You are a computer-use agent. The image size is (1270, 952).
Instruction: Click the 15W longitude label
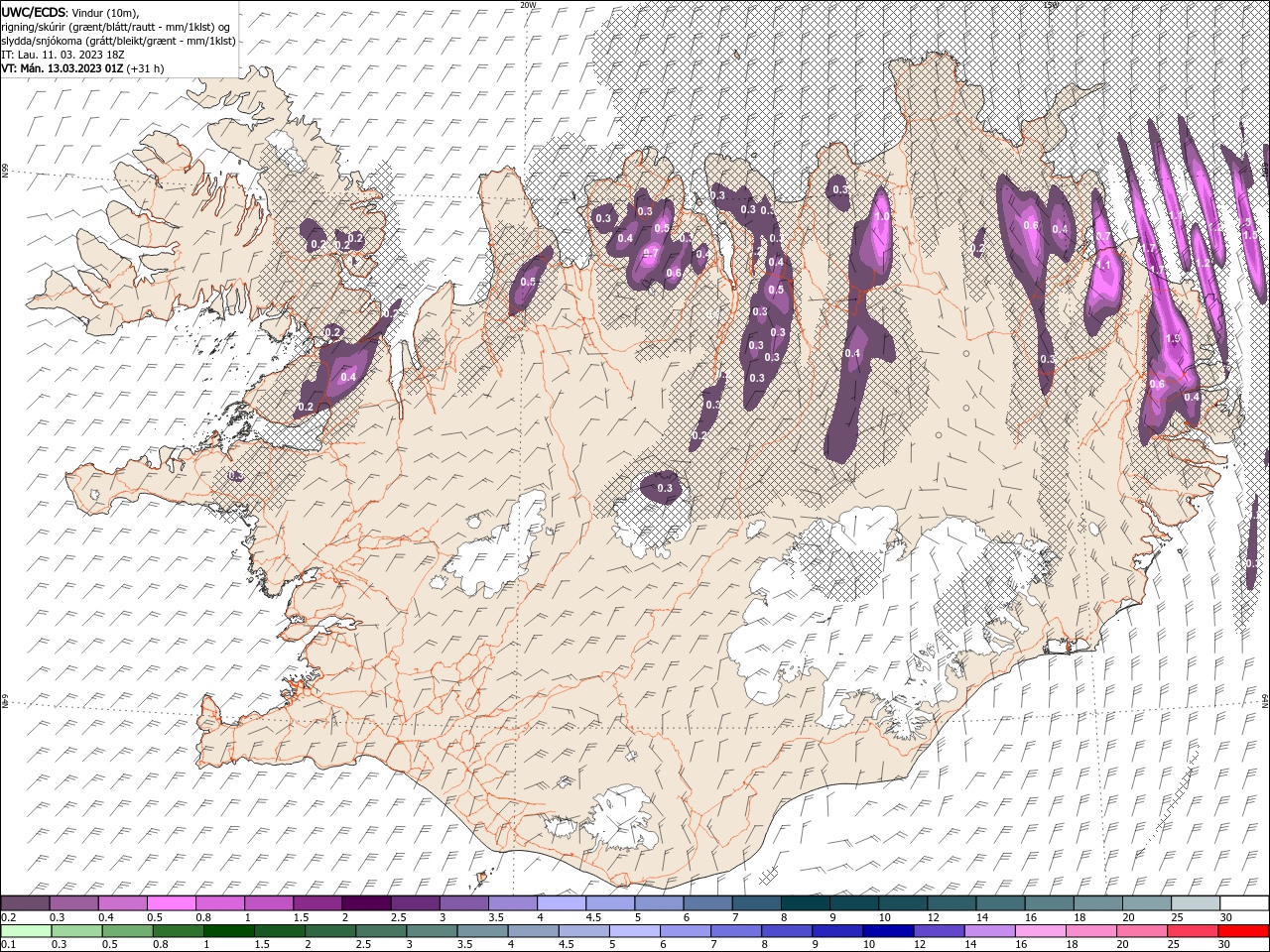pyautogui.click(x=1051, y=5)
